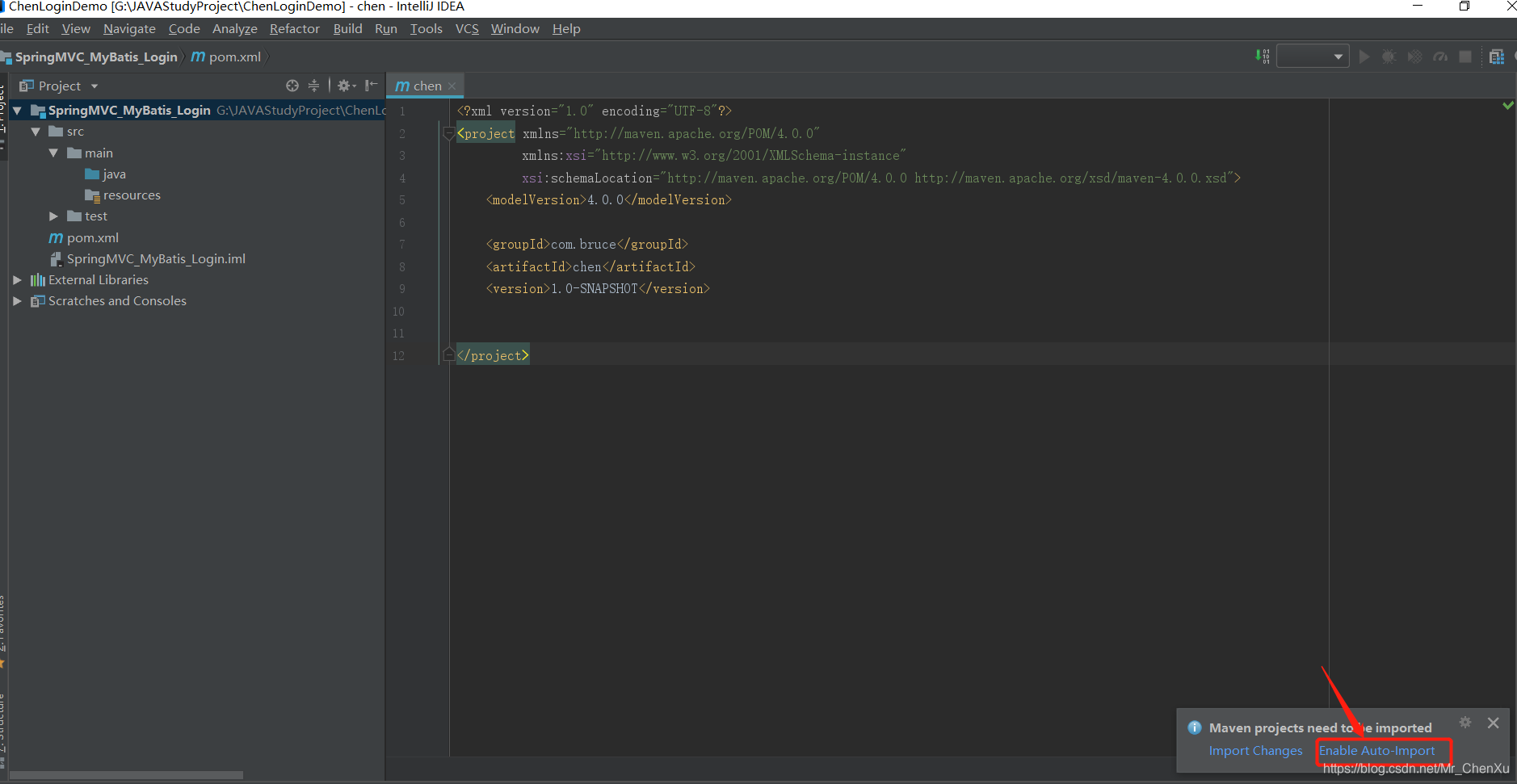The width and height of the screenshot is (1517, 784).
Task: Click the Favorites star sidebar icon
Action: [2, 664]
